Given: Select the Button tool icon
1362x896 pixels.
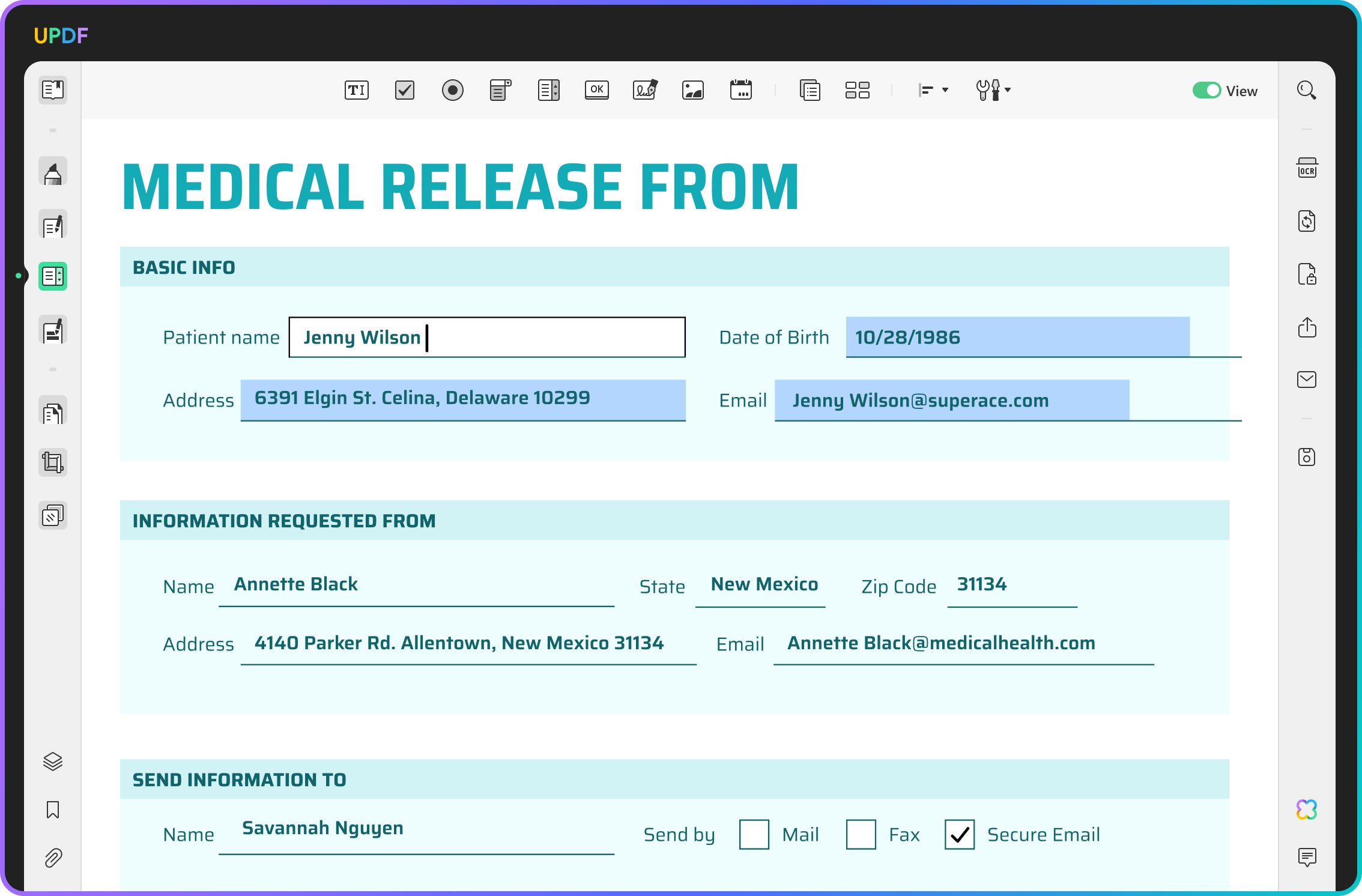Looking at the screenshot, I should click(596, 89).
